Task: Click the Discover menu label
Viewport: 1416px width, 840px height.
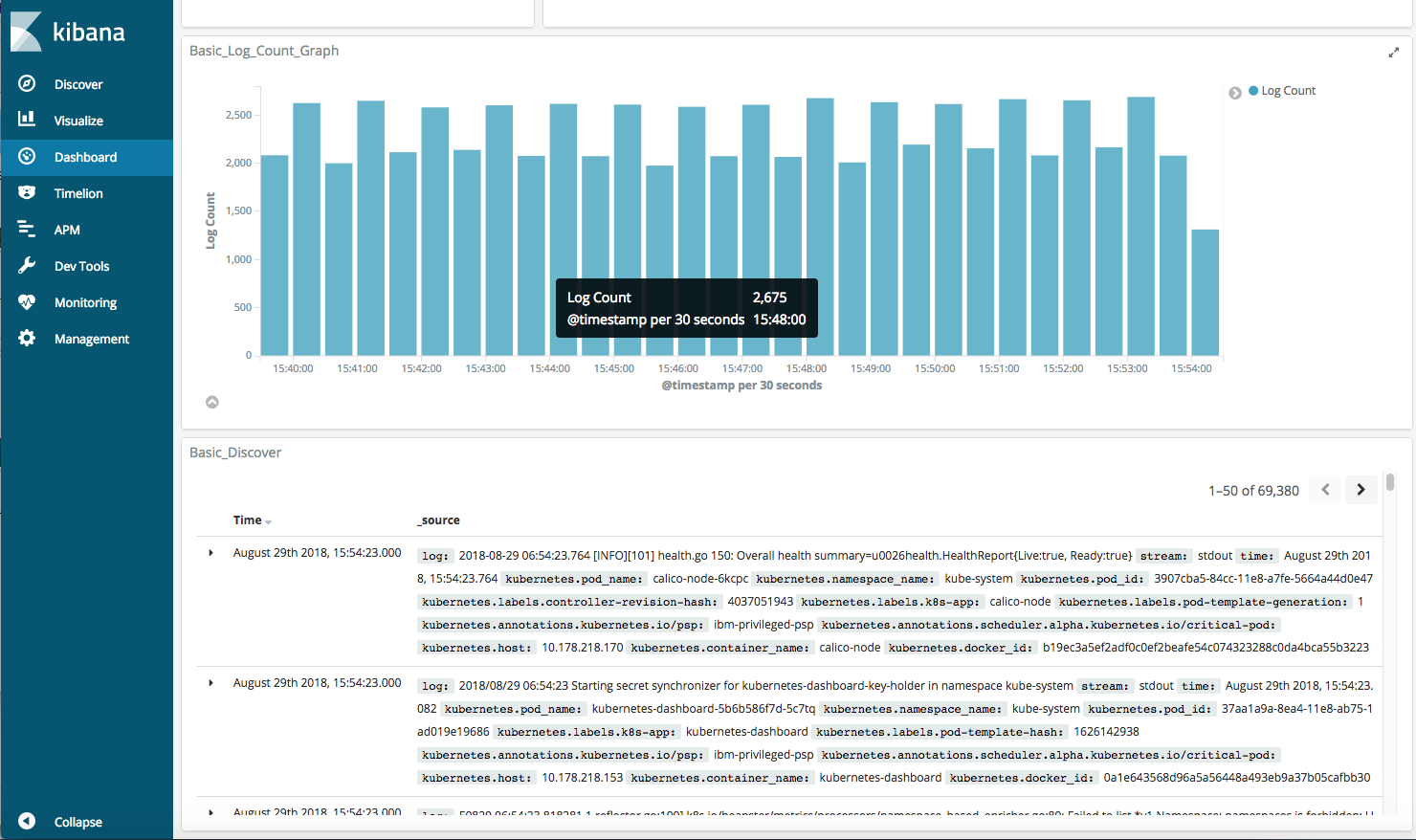Action: (78, 84)
